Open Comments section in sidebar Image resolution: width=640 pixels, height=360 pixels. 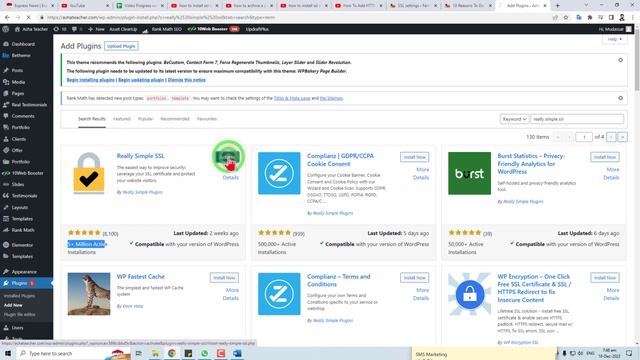tap(23, 116)
